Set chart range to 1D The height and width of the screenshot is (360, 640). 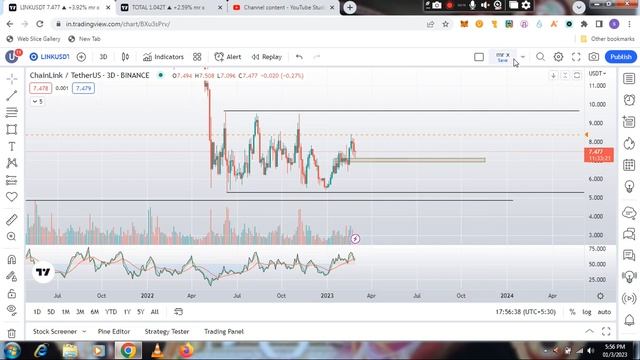(37, 312)
